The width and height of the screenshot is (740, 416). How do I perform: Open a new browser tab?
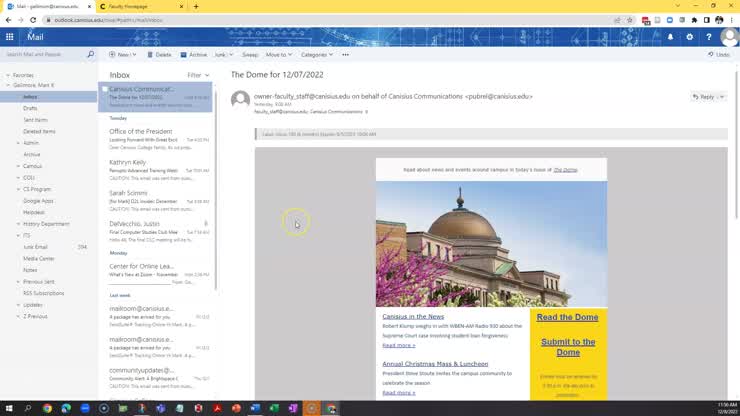coord(196,7)
